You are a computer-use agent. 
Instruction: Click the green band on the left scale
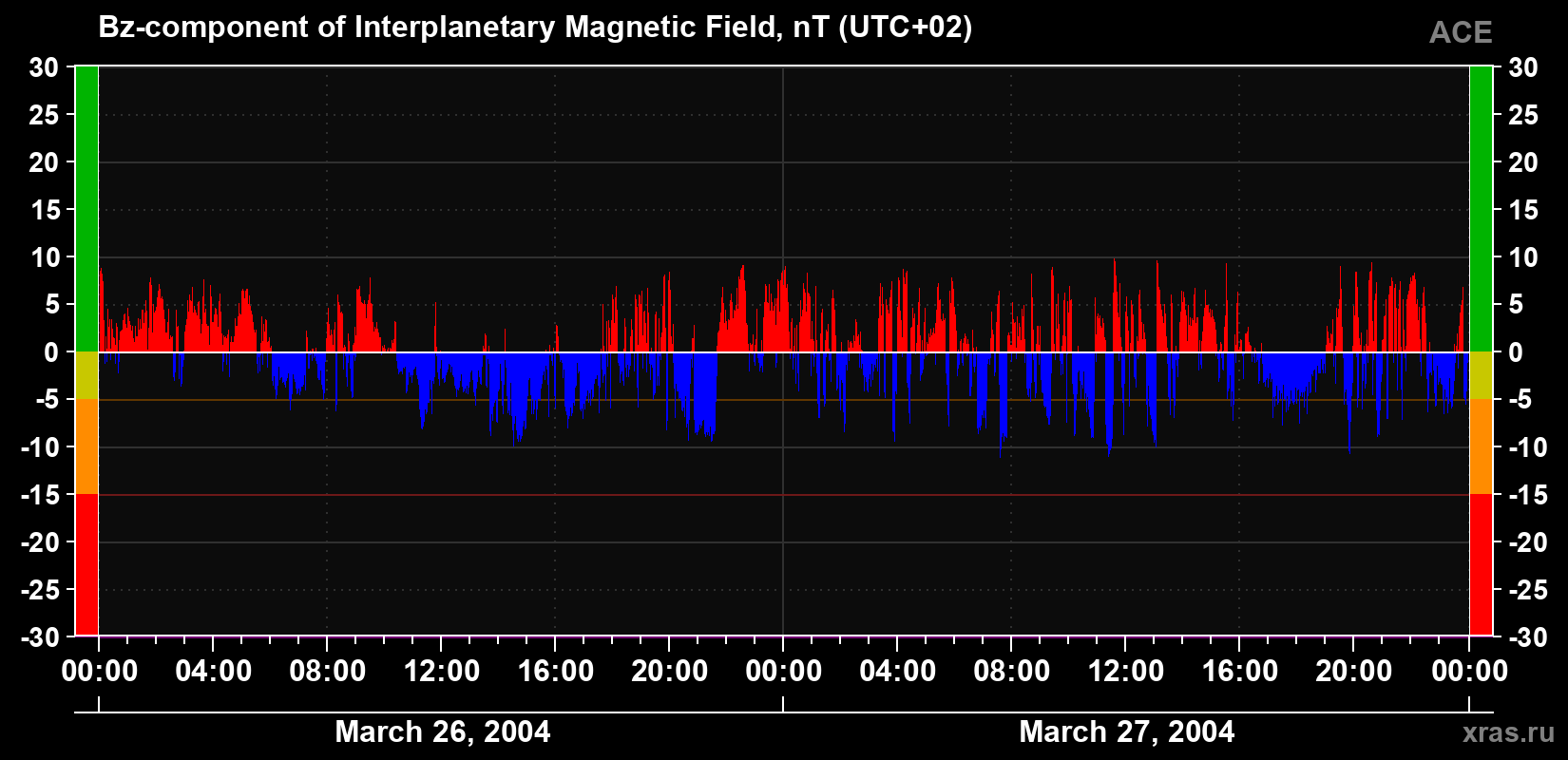(x=86, y=209)
